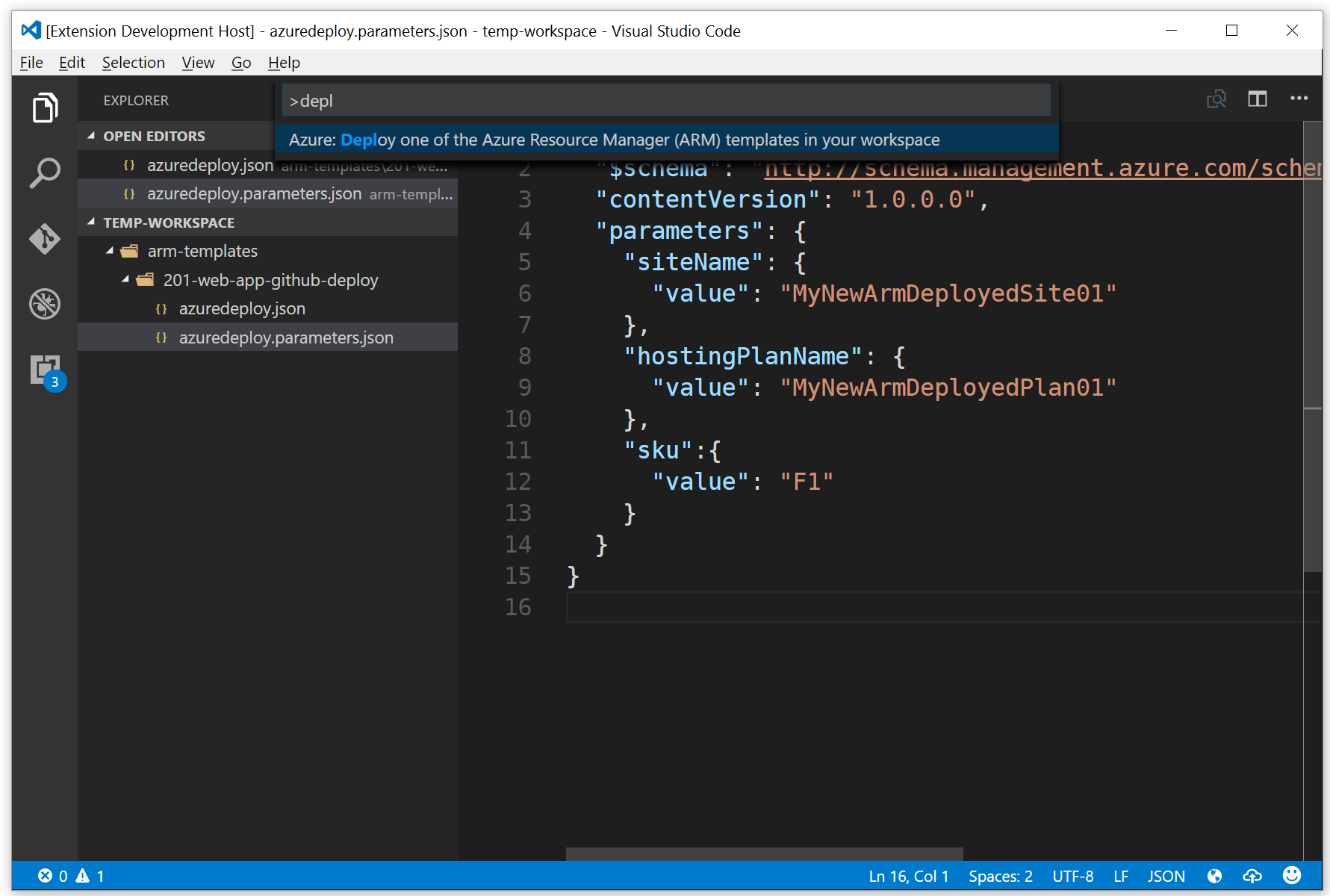Change end of line sequence LF
The image size is (1330, 896).
coord(1120,876)
